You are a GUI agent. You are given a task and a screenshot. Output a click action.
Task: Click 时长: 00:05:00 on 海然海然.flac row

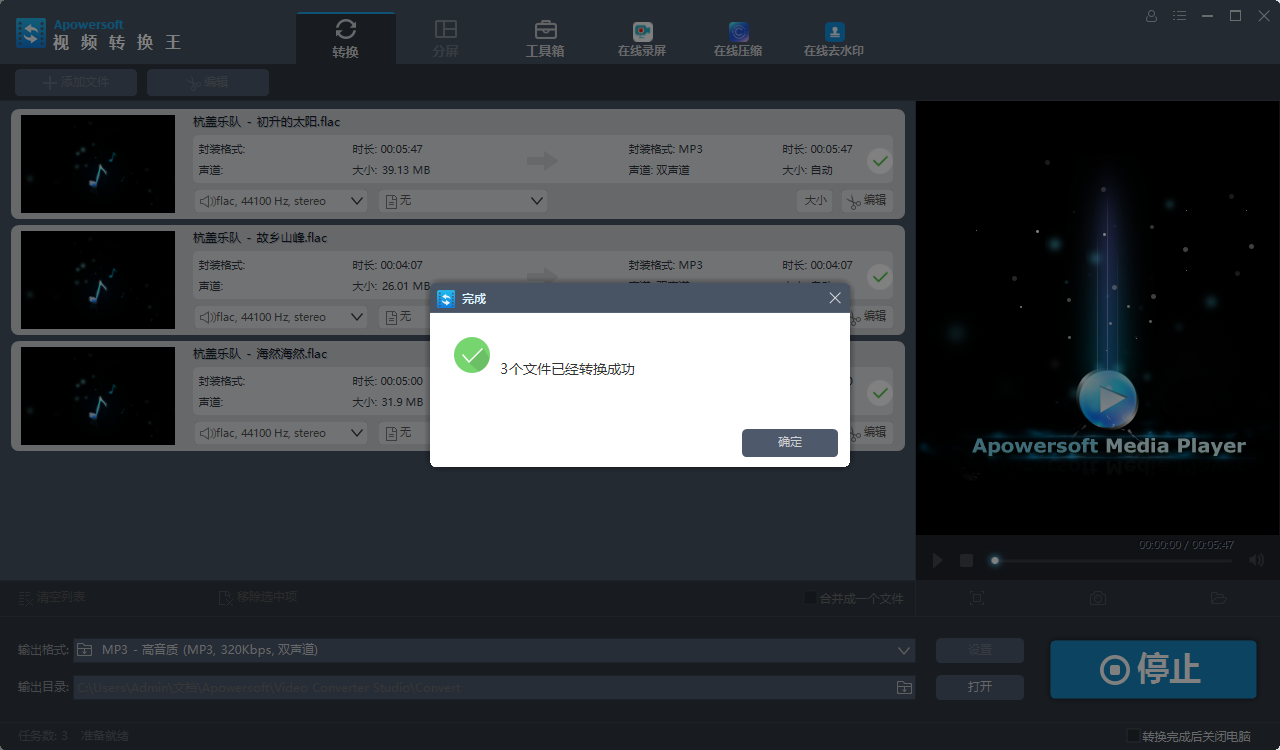click(x=387, y=381)
